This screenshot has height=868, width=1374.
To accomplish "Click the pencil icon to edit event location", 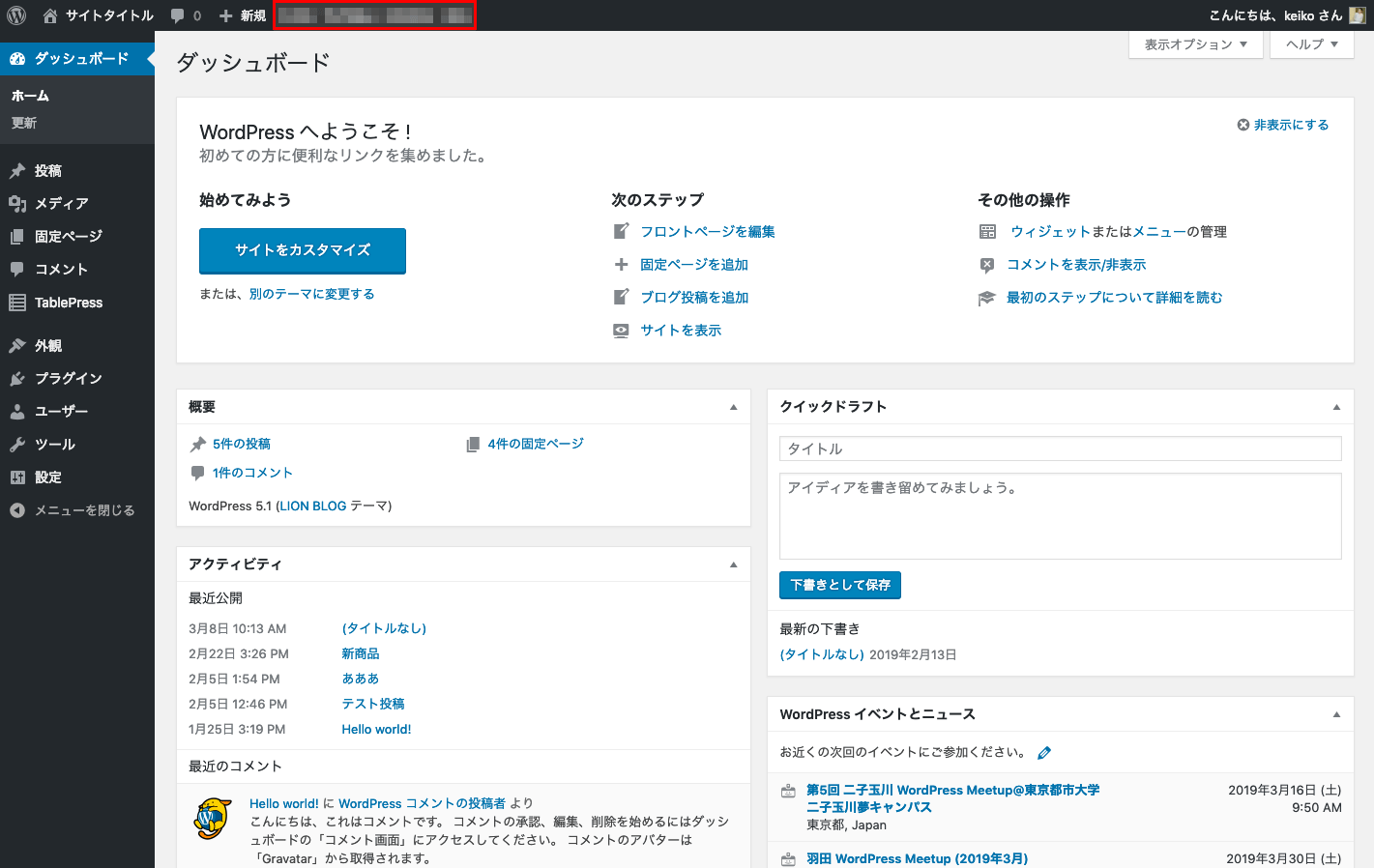I will point(1044,753).
